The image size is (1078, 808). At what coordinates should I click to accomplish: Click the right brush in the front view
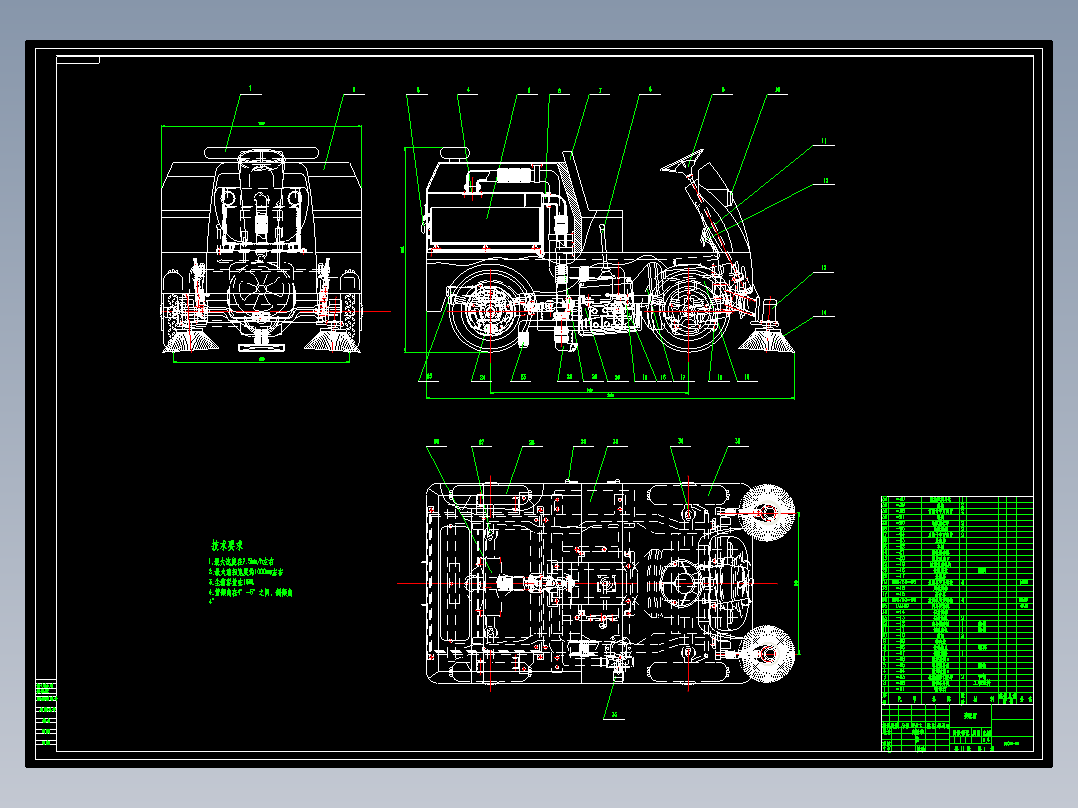pyautogui.click(x=332, y=339)
